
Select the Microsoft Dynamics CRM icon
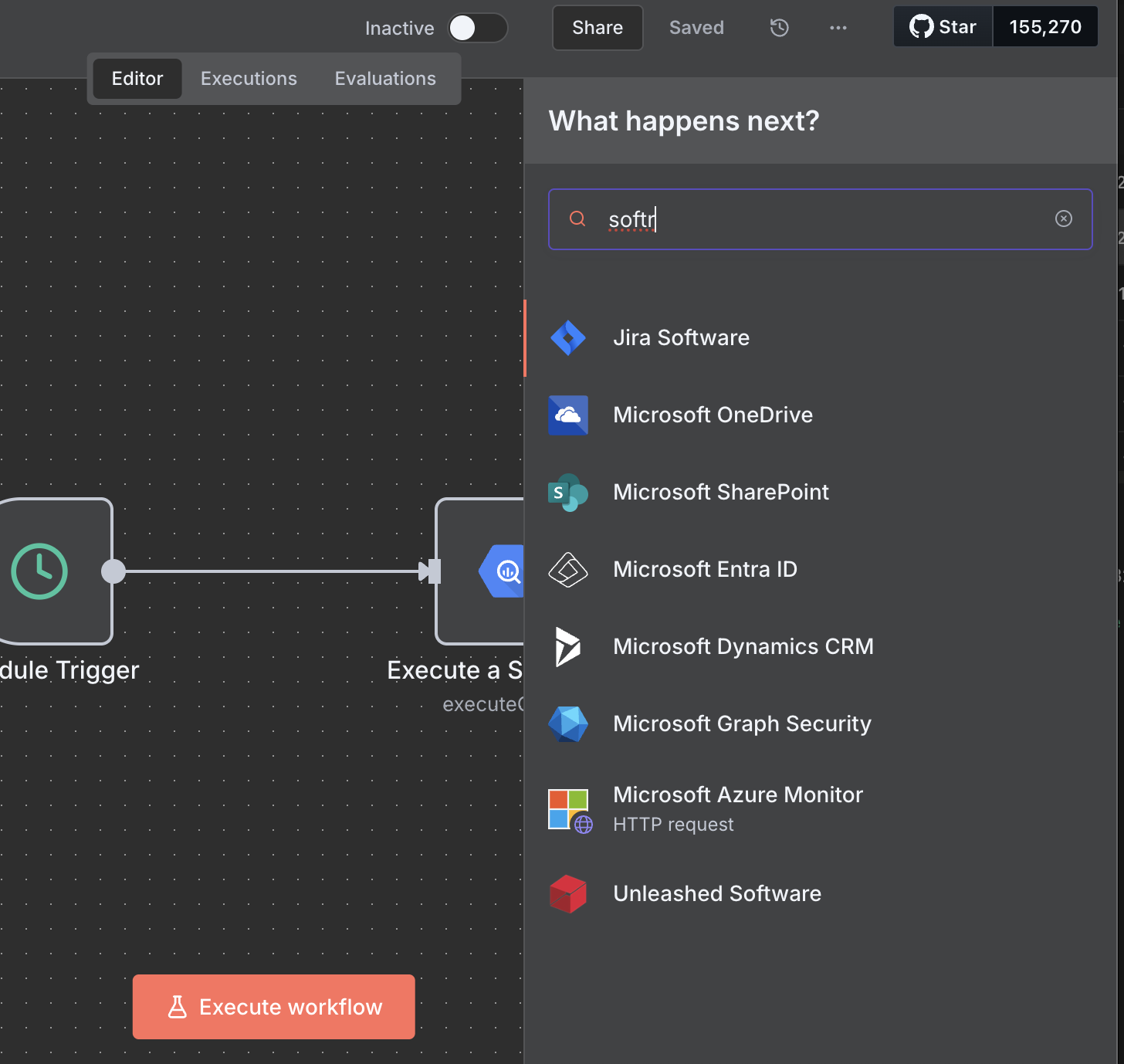(x=568, y=647)
